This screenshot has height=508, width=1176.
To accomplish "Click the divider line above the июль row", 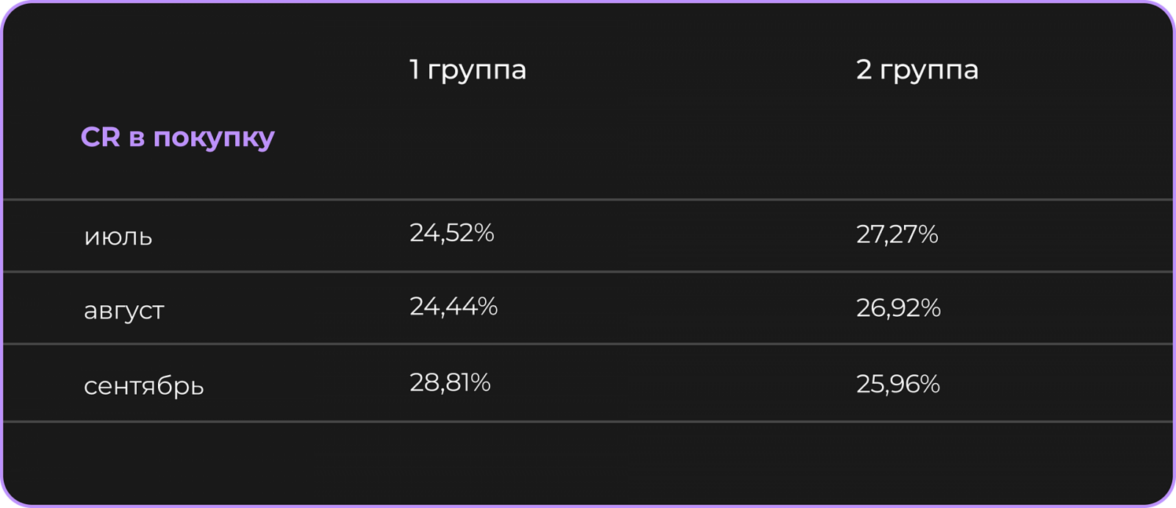I will 588,200.
